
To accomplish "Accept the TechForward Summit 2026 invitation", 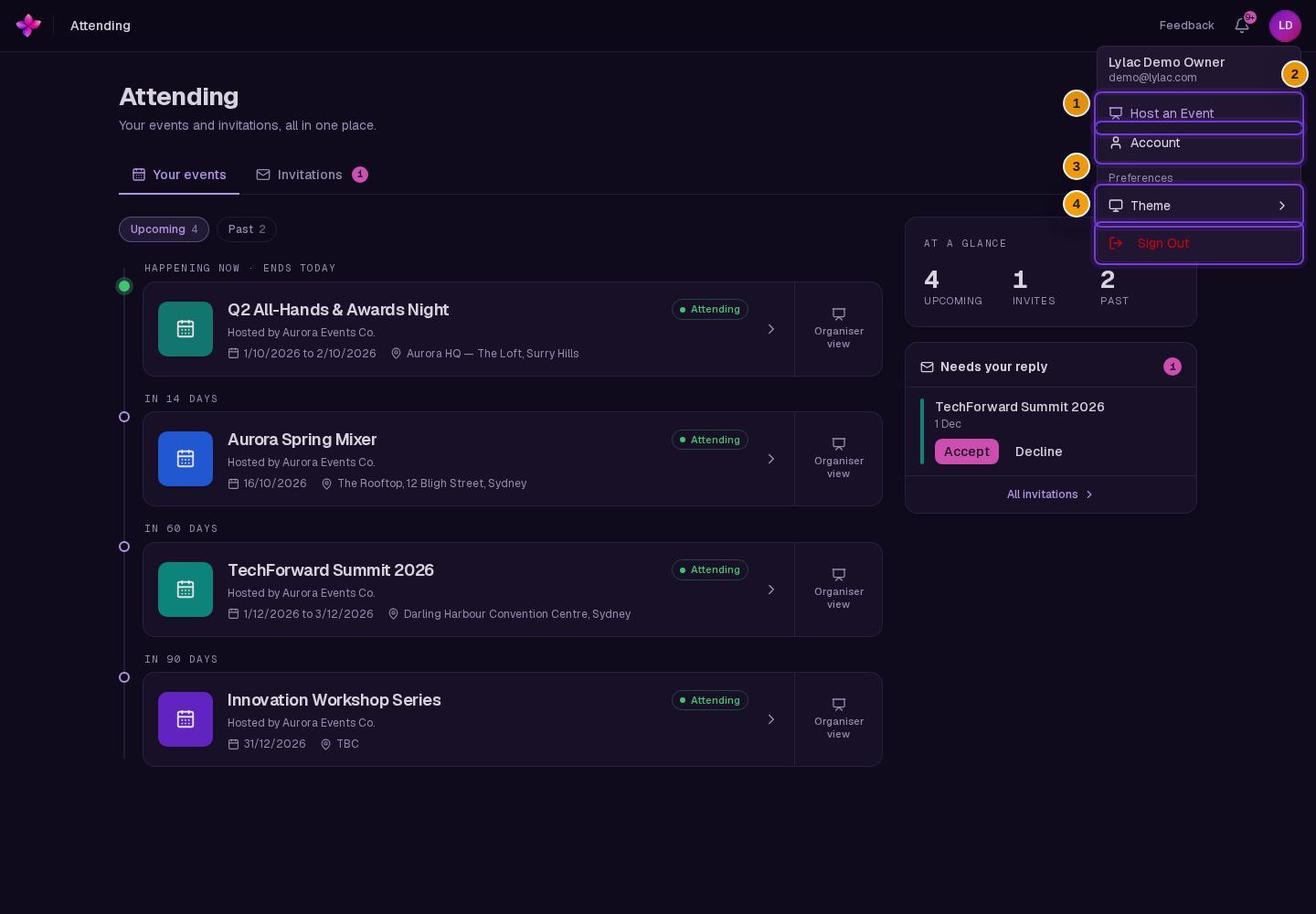I will tap(967, 452).
